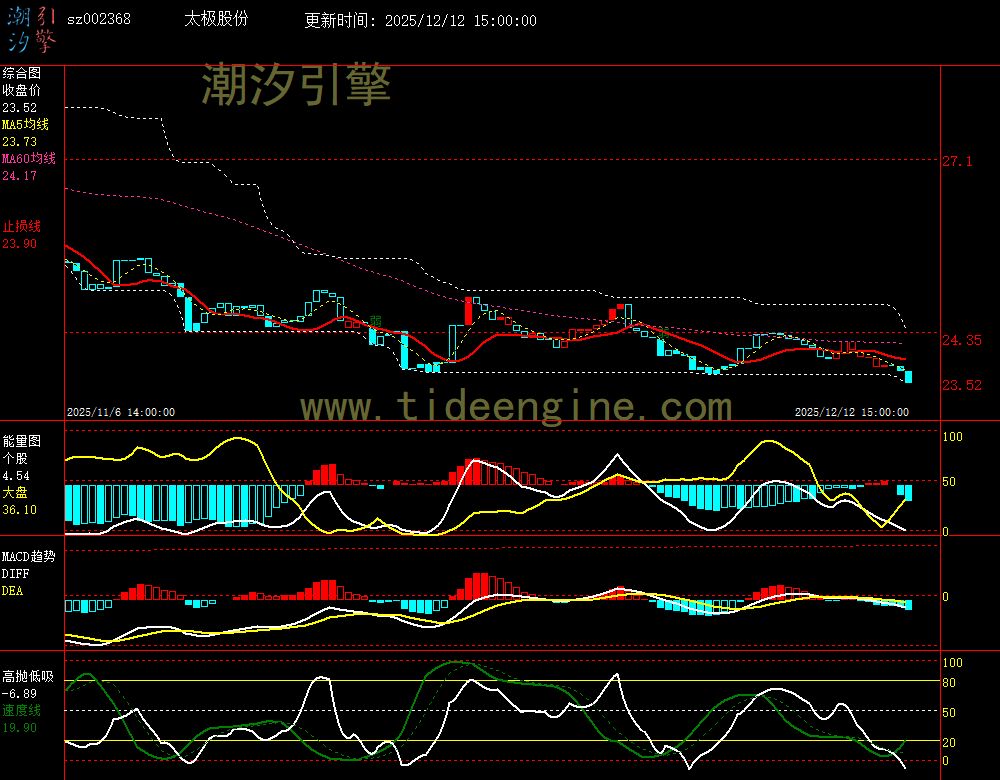This screenshot has width=1000, height=780.
Task: Select the 综合图 panel title
Action: click(x=21, y=73)
